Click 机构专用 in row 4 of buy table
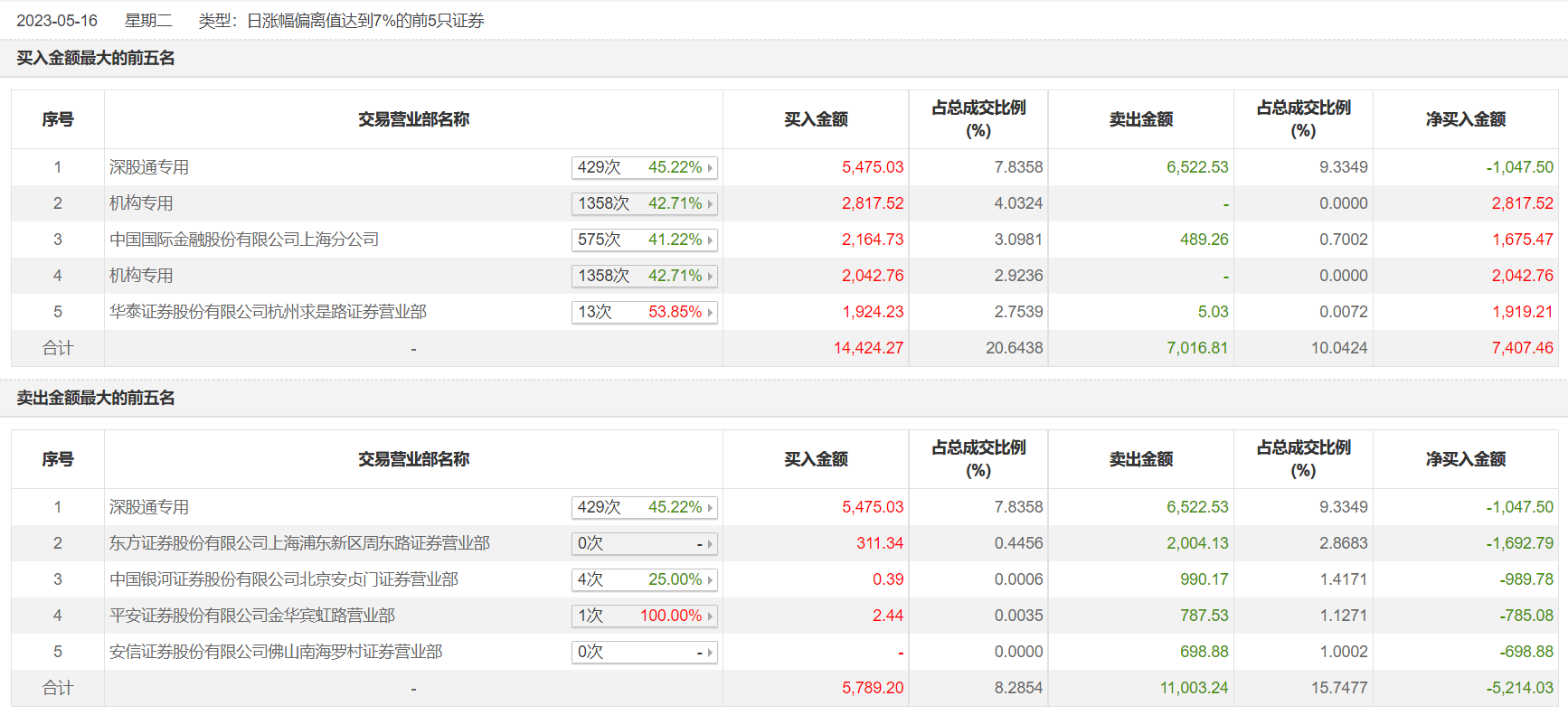Screen dimensions: 1568x715 (x=141, y=276)
